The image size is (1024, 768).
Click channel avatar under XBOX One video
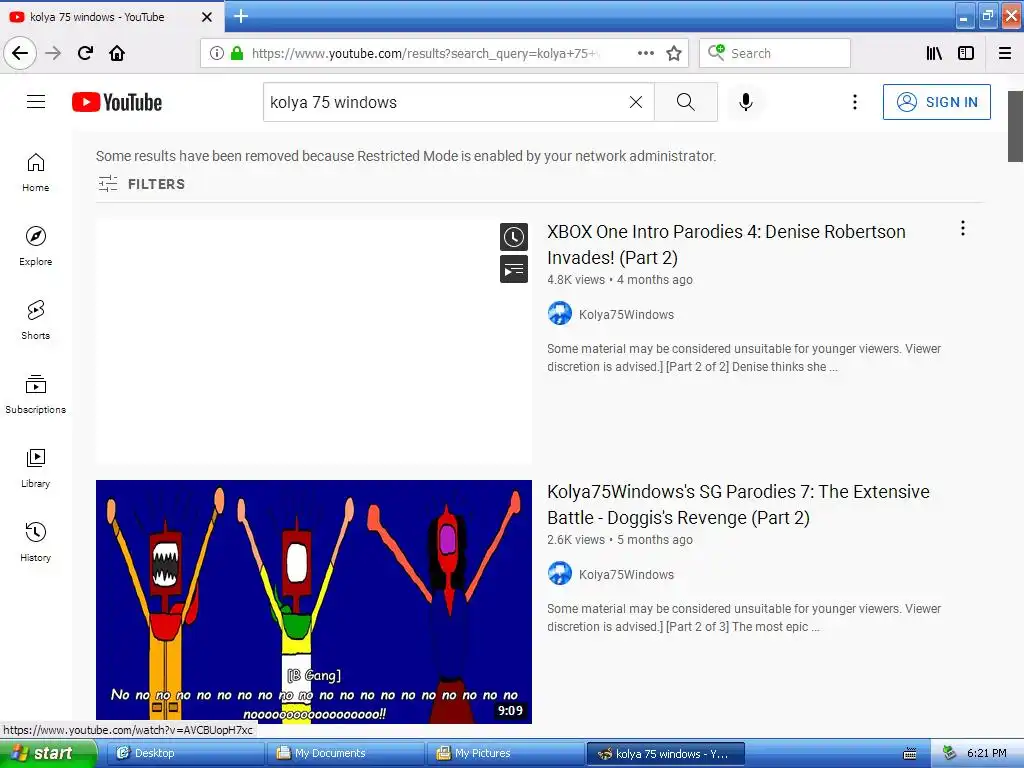click(x=560, y=313)
